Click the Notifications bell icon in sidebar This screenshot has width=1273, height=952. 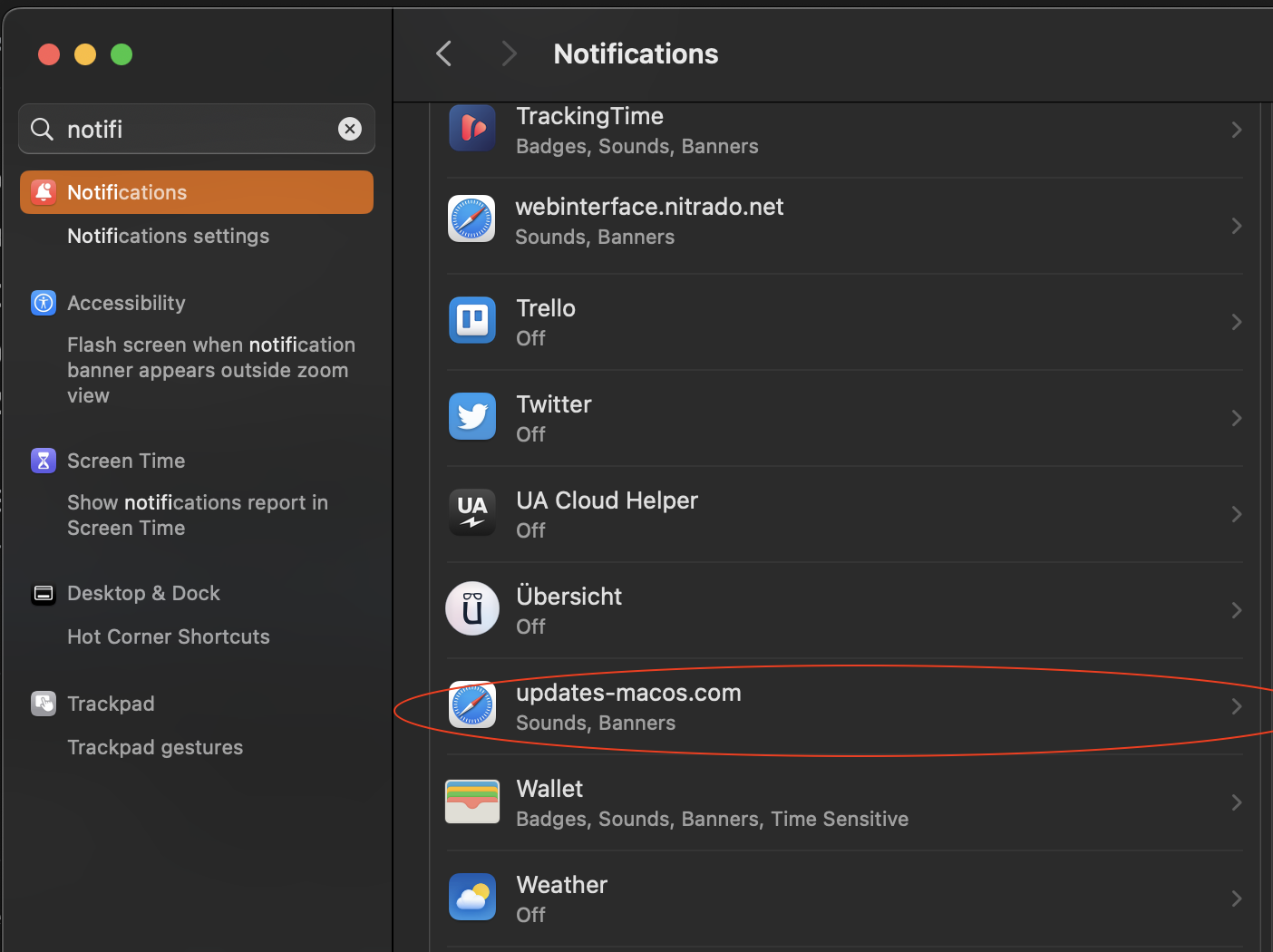coord(44,192)
